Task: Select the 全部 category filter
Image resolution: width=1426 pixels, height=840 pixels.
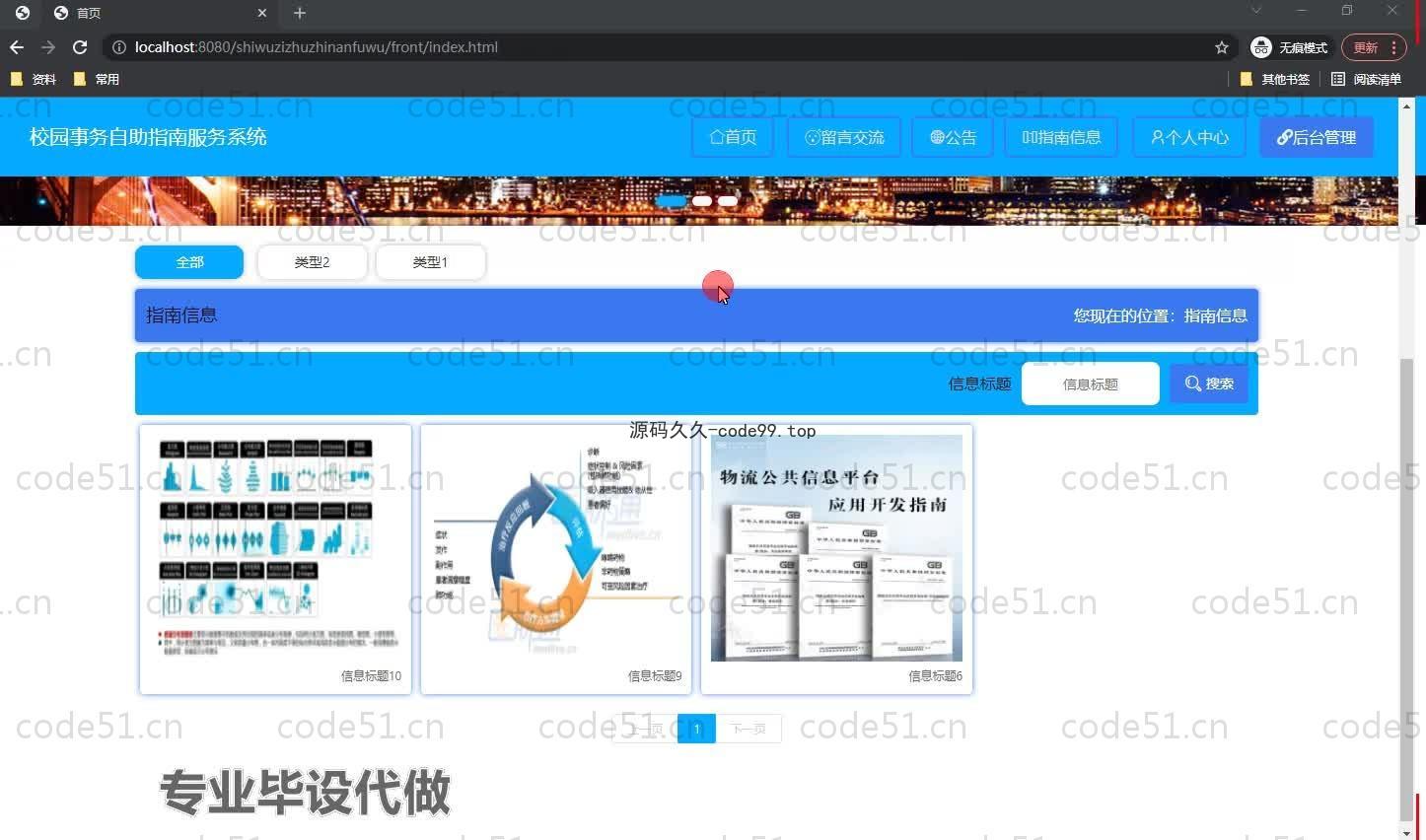Action: click(189, 262)
